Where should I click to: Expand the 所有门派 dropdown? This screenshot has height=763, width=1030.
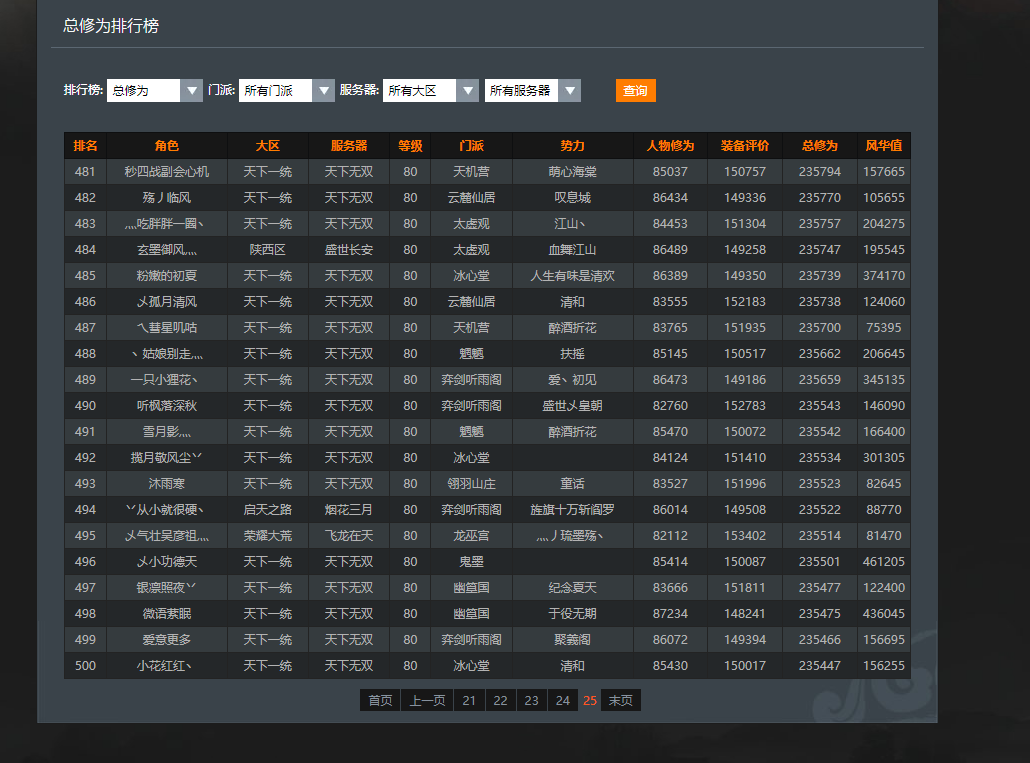coord(287,91)
